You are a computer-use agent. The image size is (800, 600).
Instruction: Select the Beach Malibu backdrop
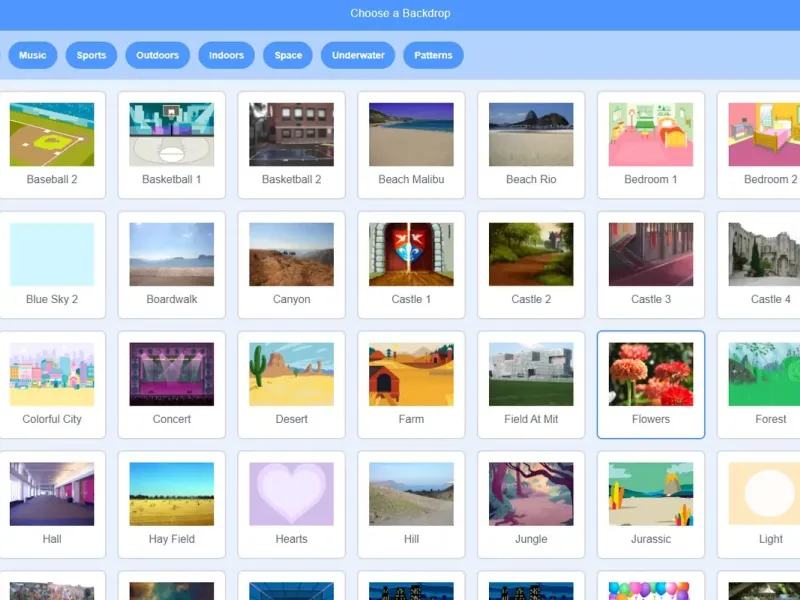(x=411, y=145)
